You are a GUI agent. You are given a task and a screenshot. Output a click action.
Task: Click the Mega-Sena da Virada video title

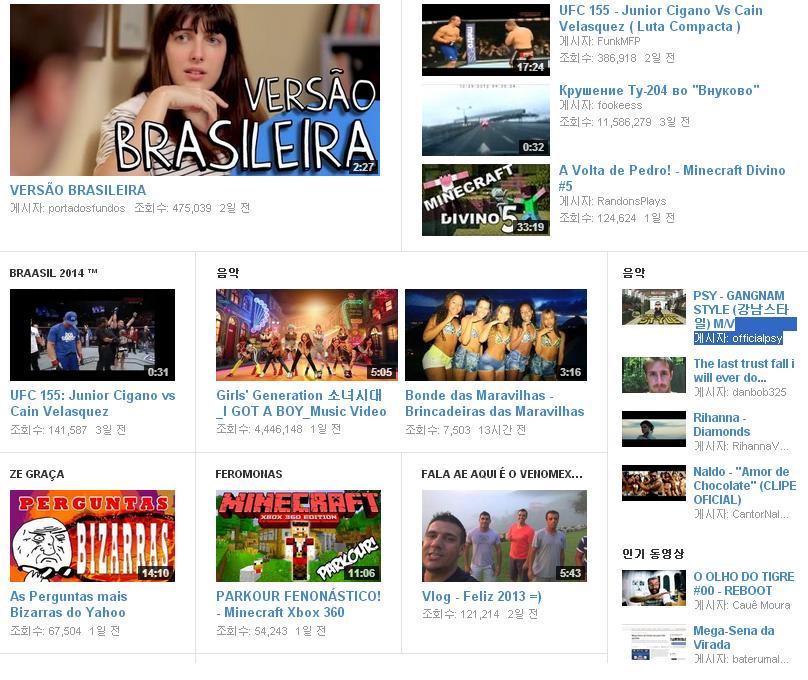tap(733, 637)
